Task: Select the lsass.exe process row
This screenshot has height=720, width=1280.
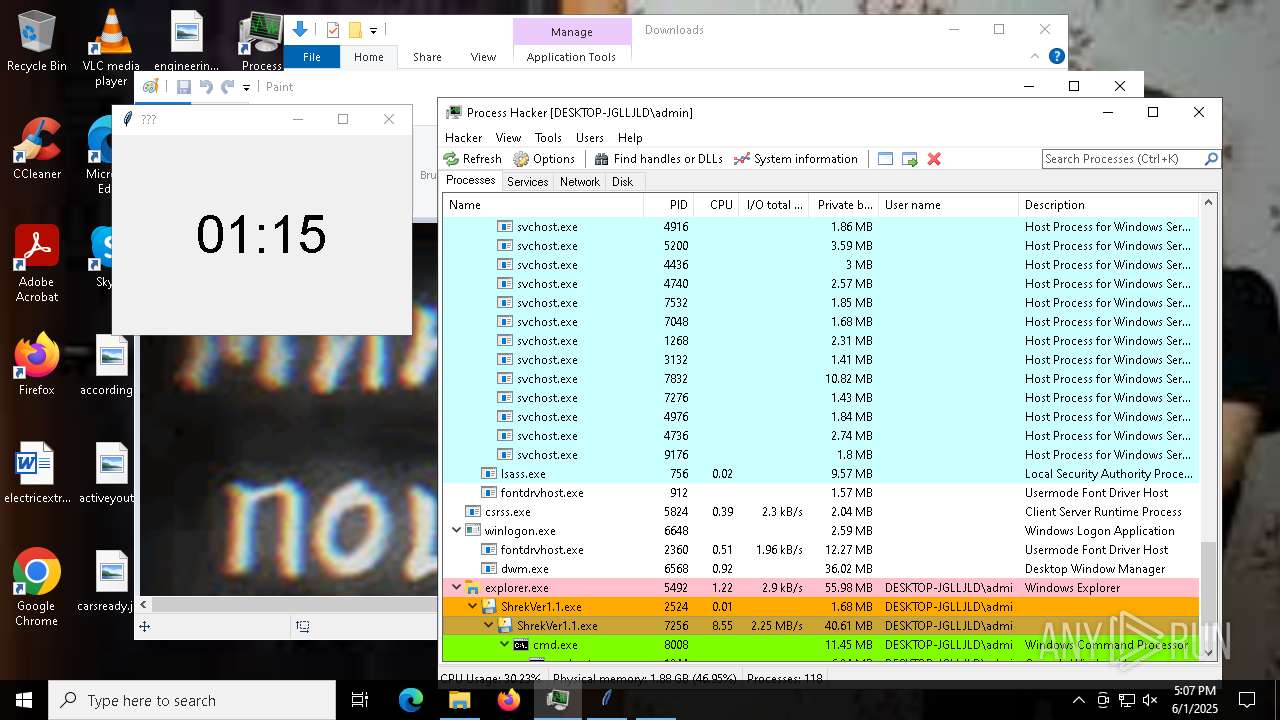Action: pos(821,474)
